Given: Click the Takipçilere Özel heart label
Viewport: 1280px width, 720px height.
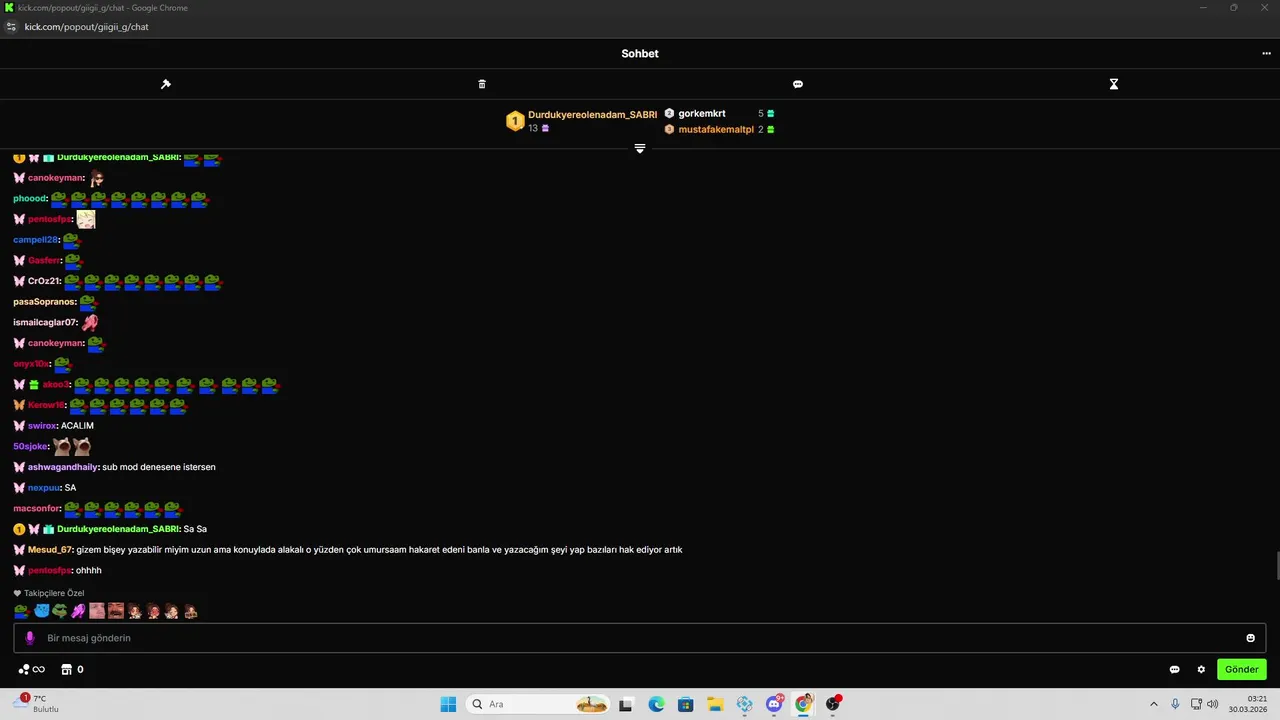Looking at the screenshot, I should (x=49, y=593).
